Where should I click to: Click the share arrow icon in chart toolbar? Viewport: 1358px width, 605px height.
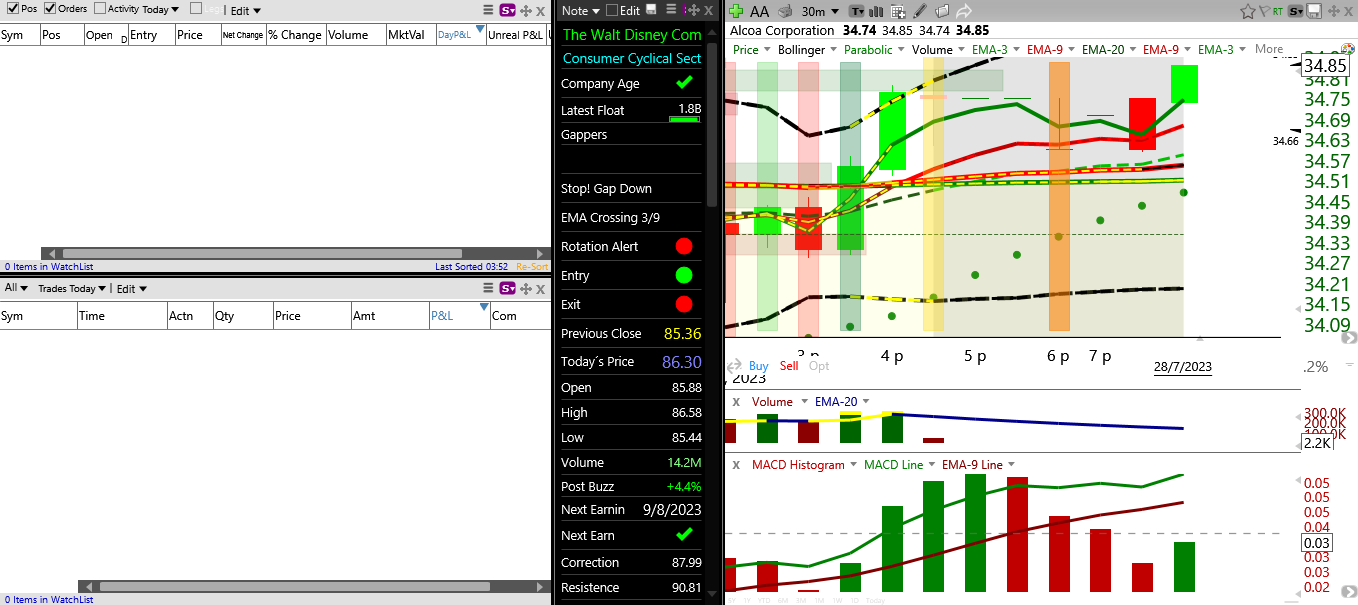click(x=964, y=11)
